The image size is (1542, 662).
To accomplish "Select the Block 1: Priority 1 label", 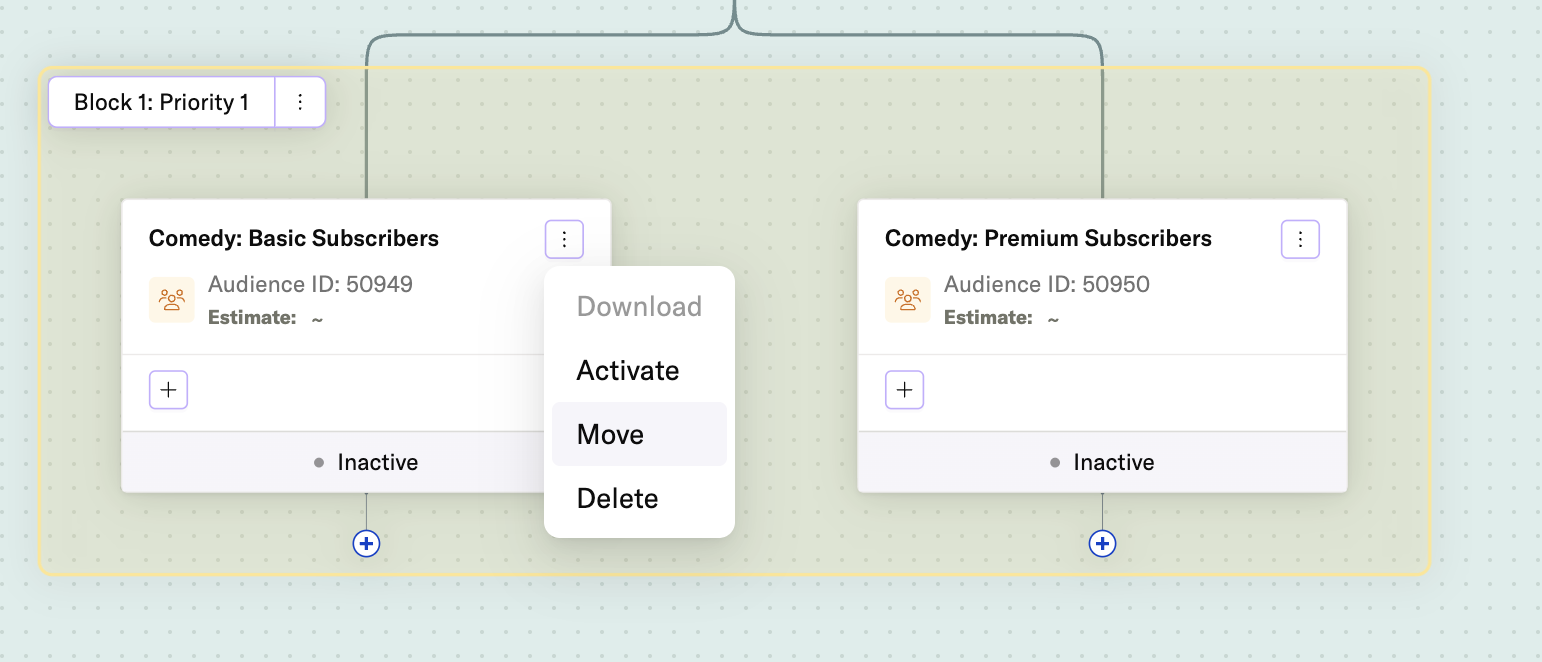I will (x=160, y=101).
